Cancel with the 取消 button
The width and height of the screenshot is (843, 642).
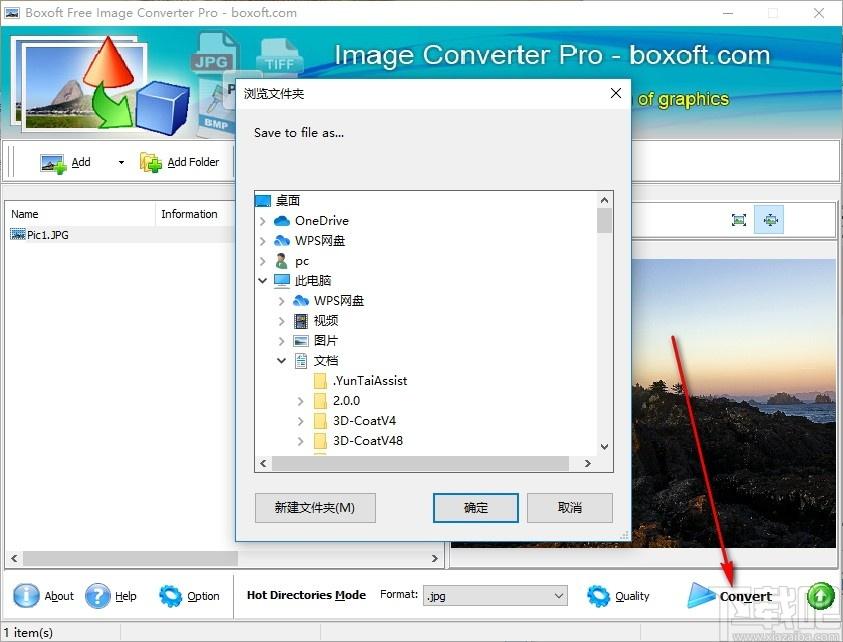coord(570,508)
